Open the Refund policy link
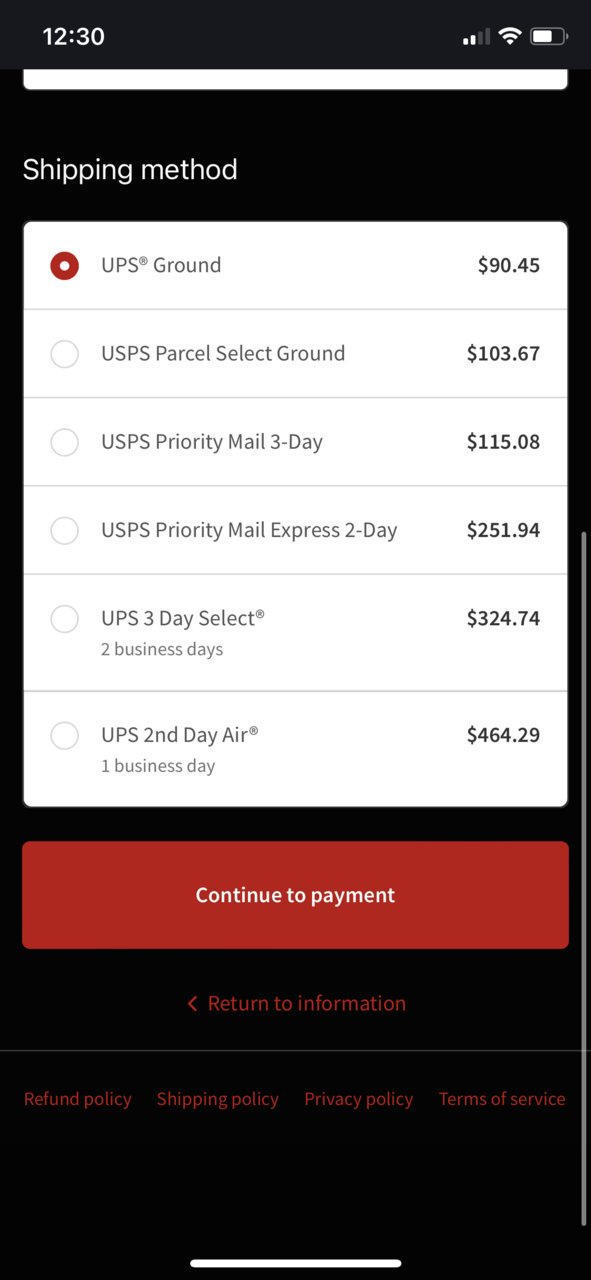This screenshot has width=591, height=1280. [77, 1099]
